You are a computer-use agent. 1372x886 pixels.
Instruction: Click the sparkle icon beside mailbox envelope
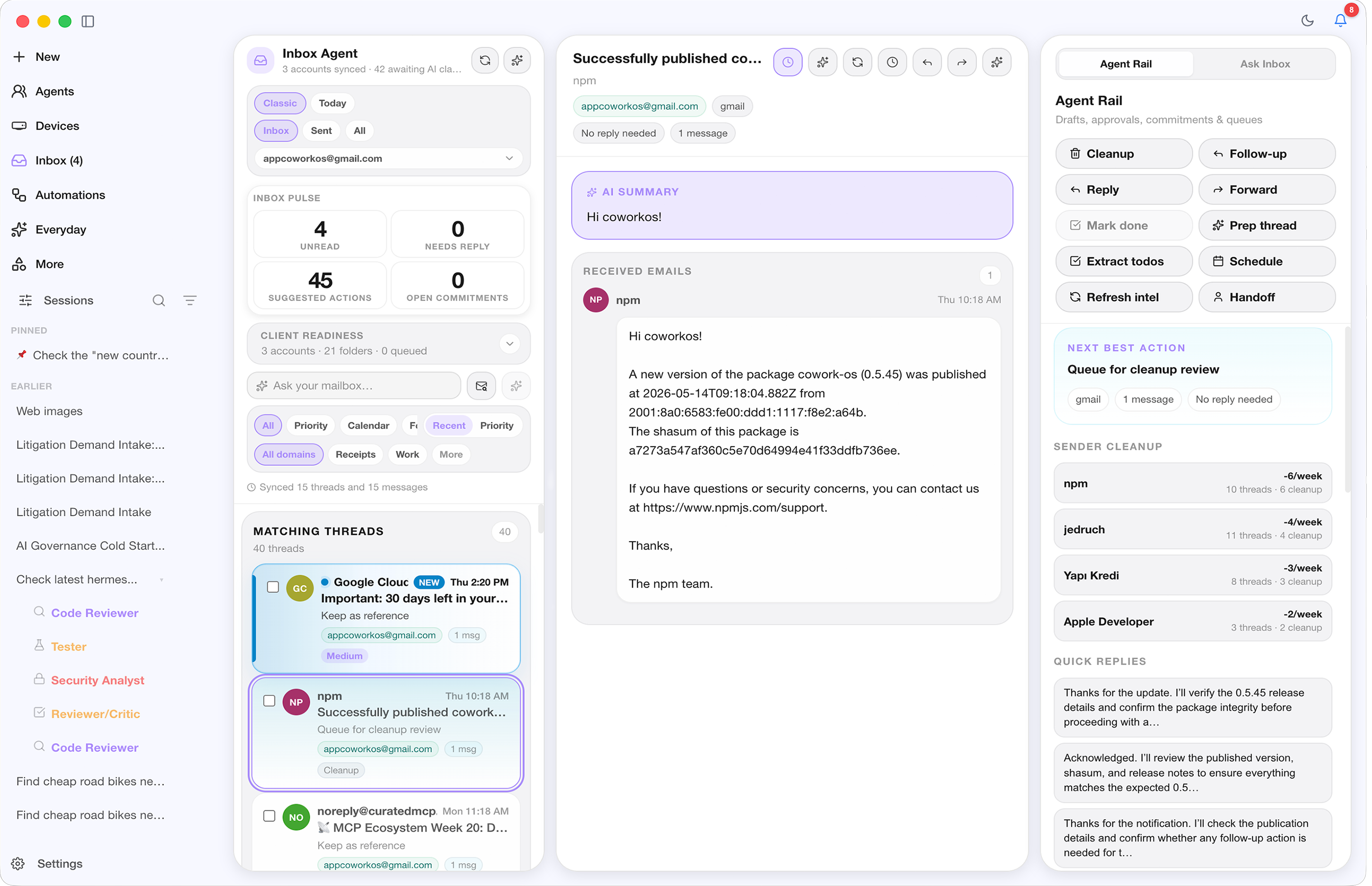click(x=516, y=386)
